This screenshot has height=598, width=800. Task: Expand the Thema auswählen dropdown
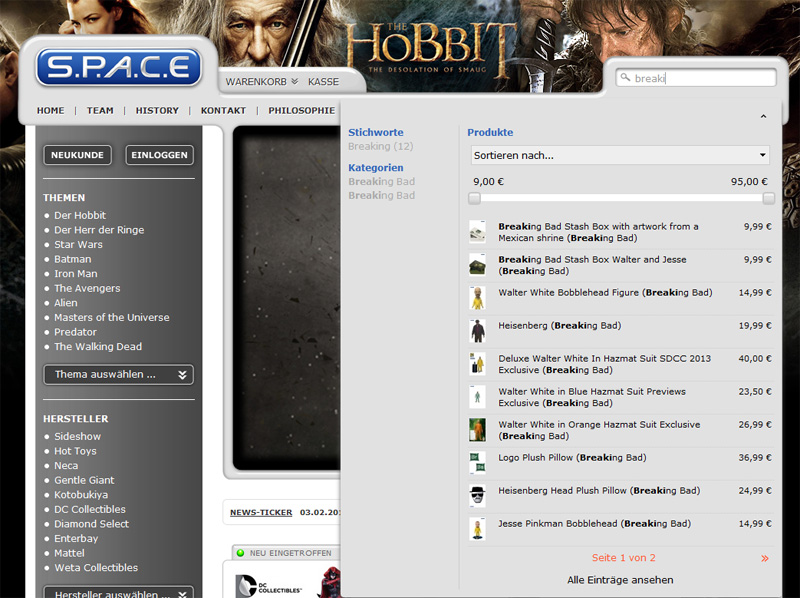tap(118, 375)
